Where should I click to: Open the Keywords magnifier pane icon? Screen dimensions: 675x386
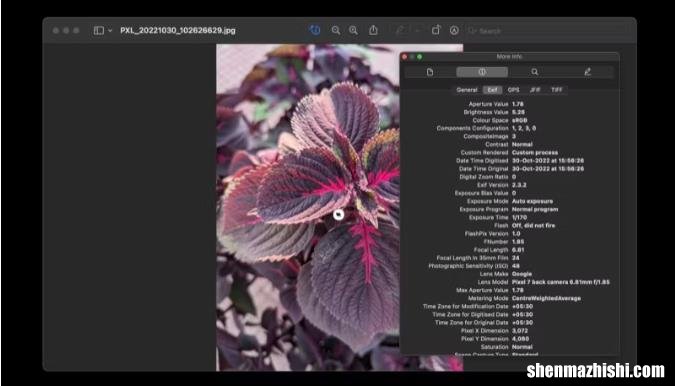coord(535,72)
